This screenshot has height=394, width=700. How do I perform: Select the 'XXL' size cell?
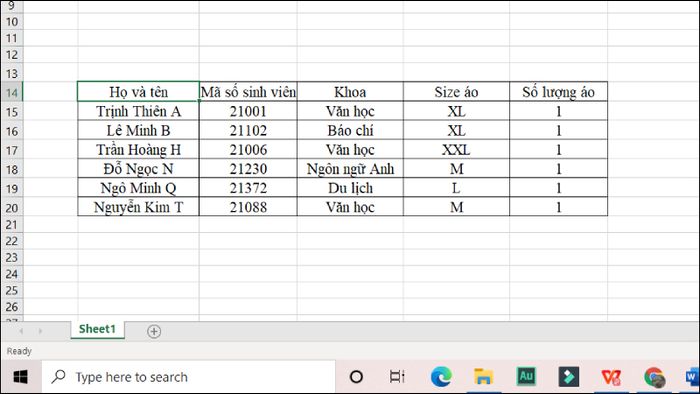coord(456,149)
